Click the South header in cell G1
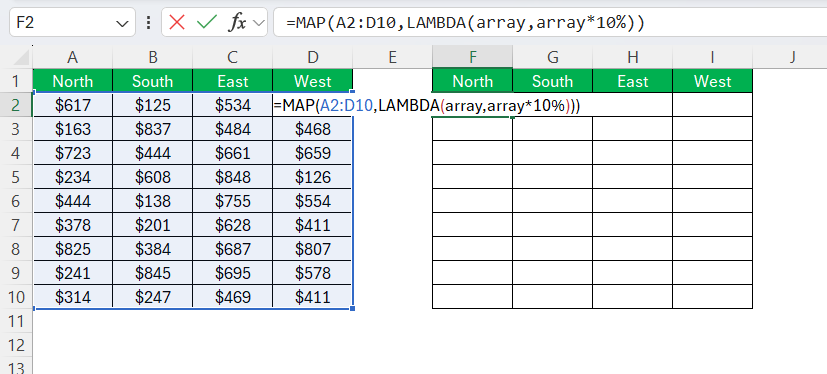This screenshot has width=827, height=374. point(553,81)
